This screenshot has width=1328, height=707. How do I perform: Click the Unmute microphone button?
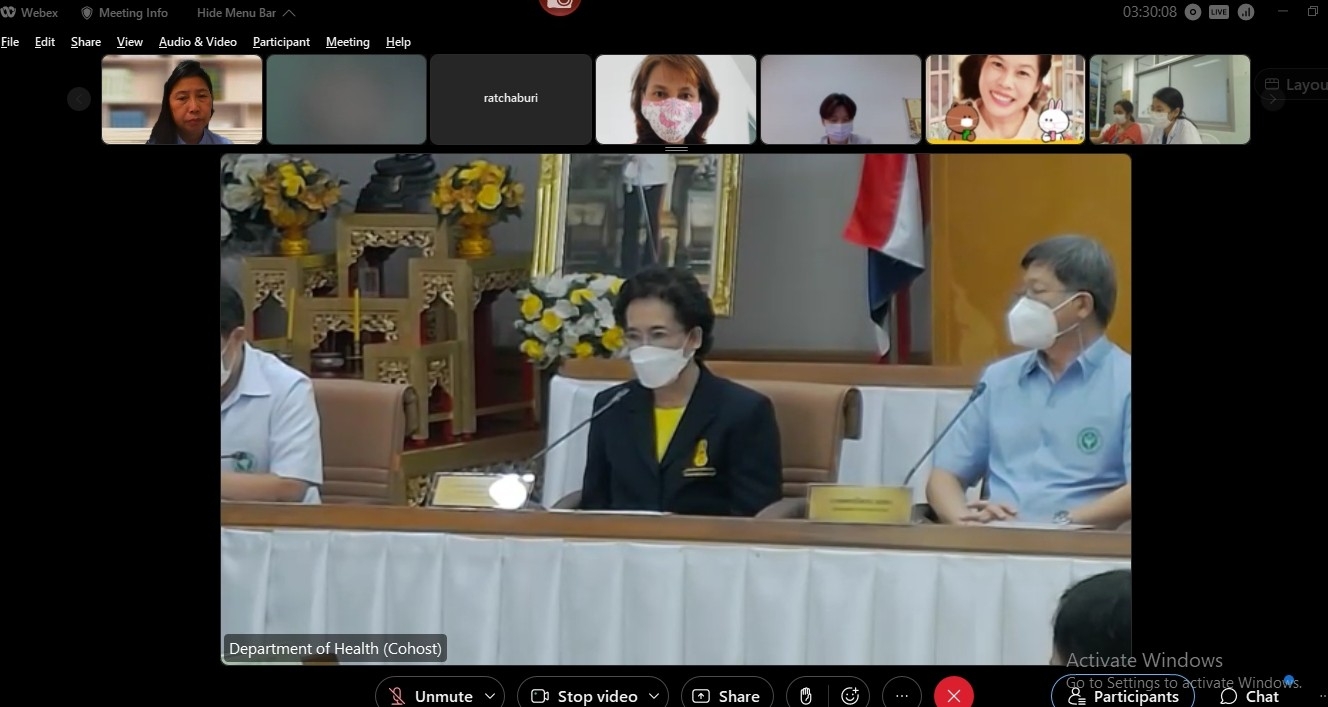click(431, 696)
